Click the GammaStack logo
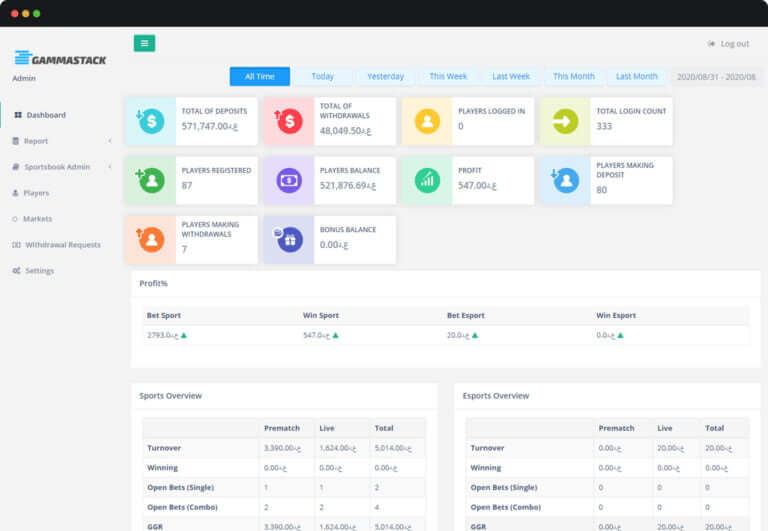The image size is (768, 531). pyautogui.click(x=60, y=58)
